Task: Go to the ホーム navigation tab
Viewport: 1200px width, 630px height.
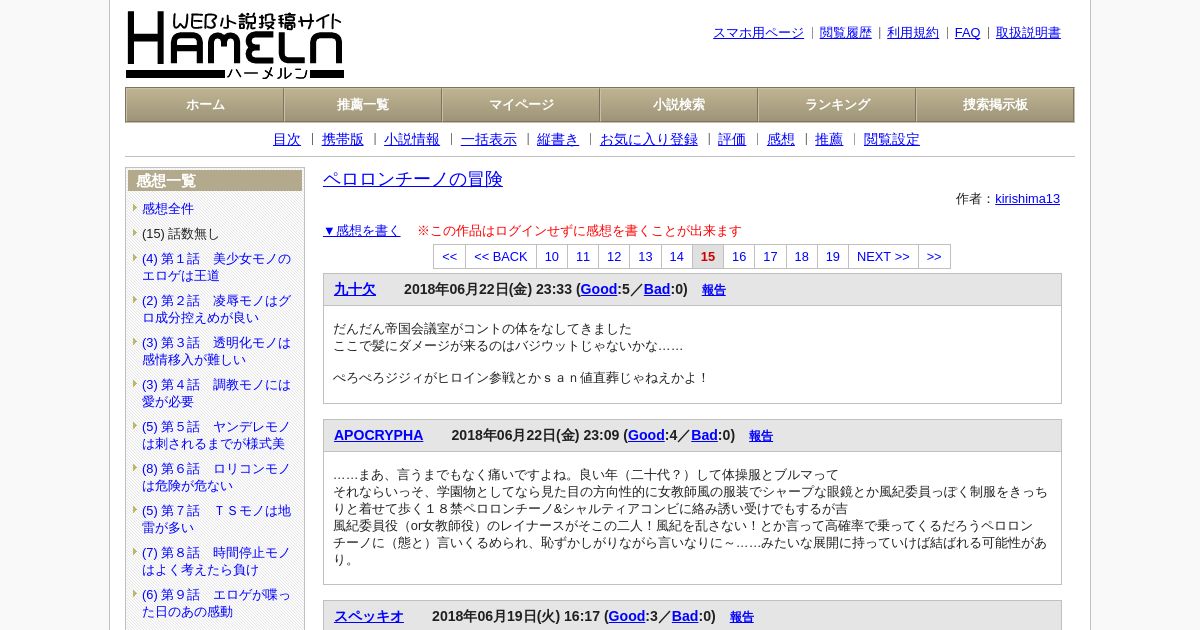Action: pos(205,105)
